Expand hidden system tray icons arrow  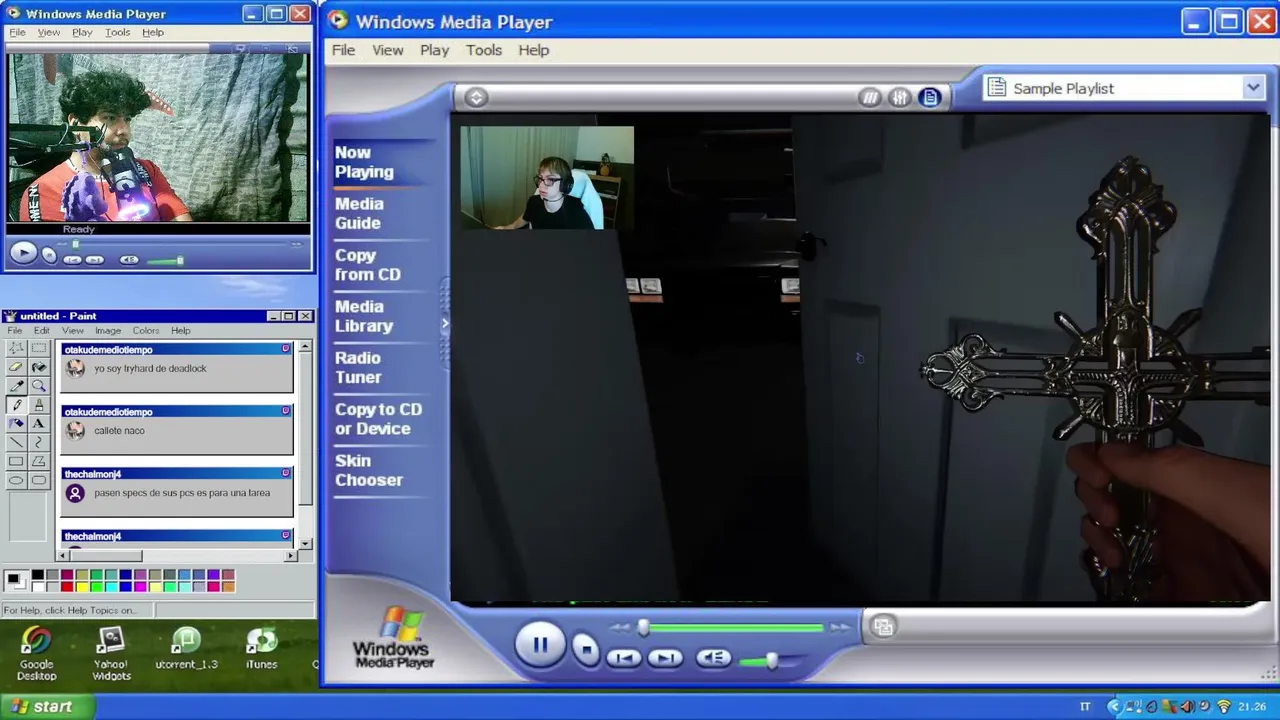click(1115, 706)
